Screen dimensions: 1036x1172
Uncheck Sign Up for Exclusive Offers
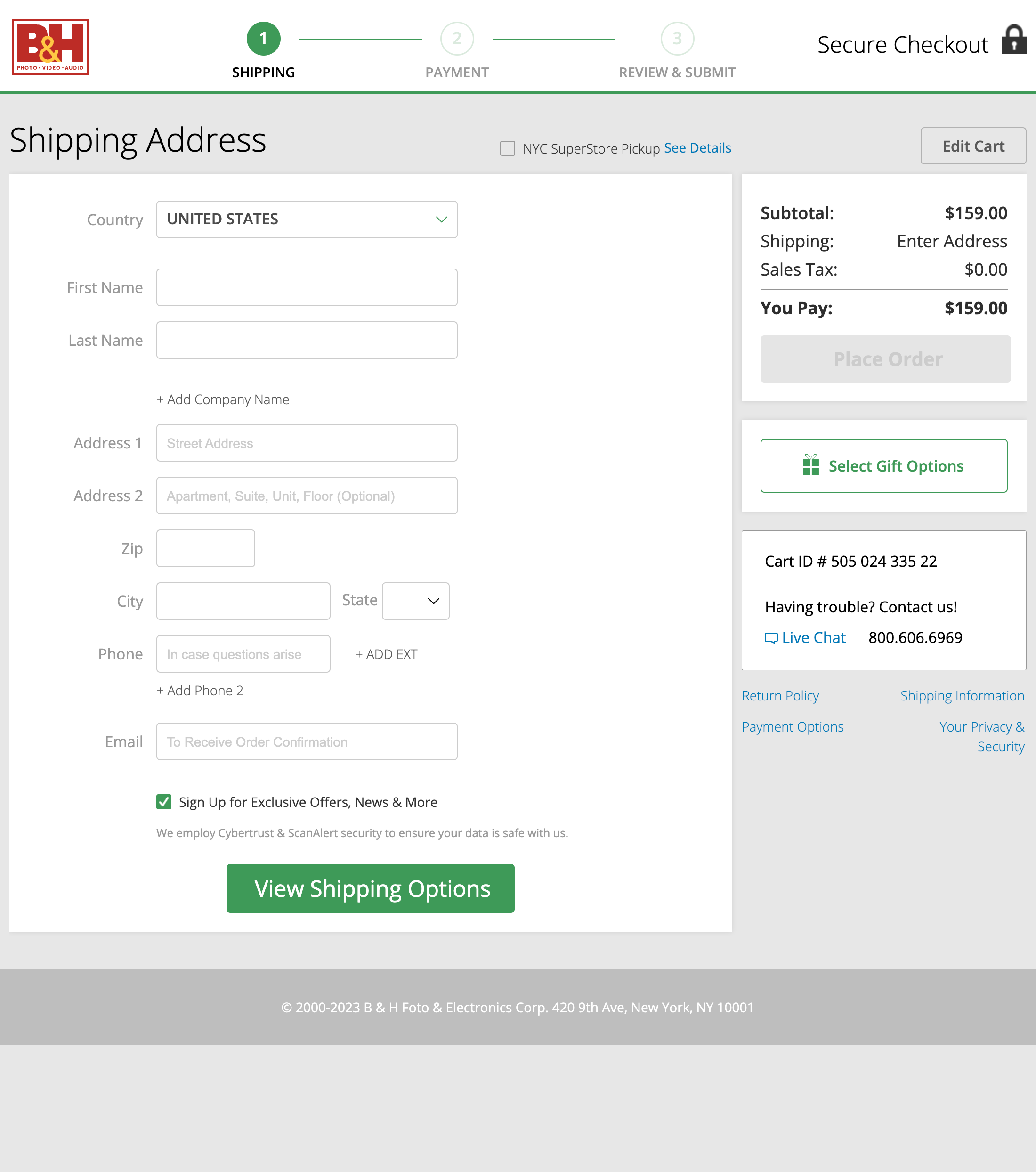(x=164, y=802)
